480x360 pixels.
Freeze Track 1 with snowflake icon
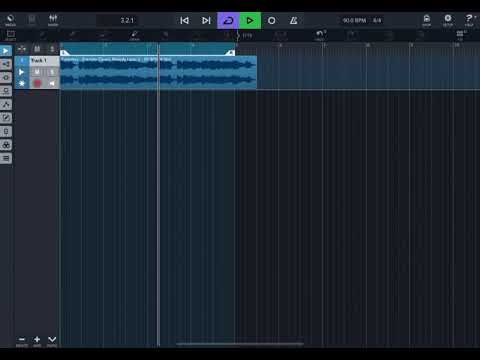tap(22, 83)
